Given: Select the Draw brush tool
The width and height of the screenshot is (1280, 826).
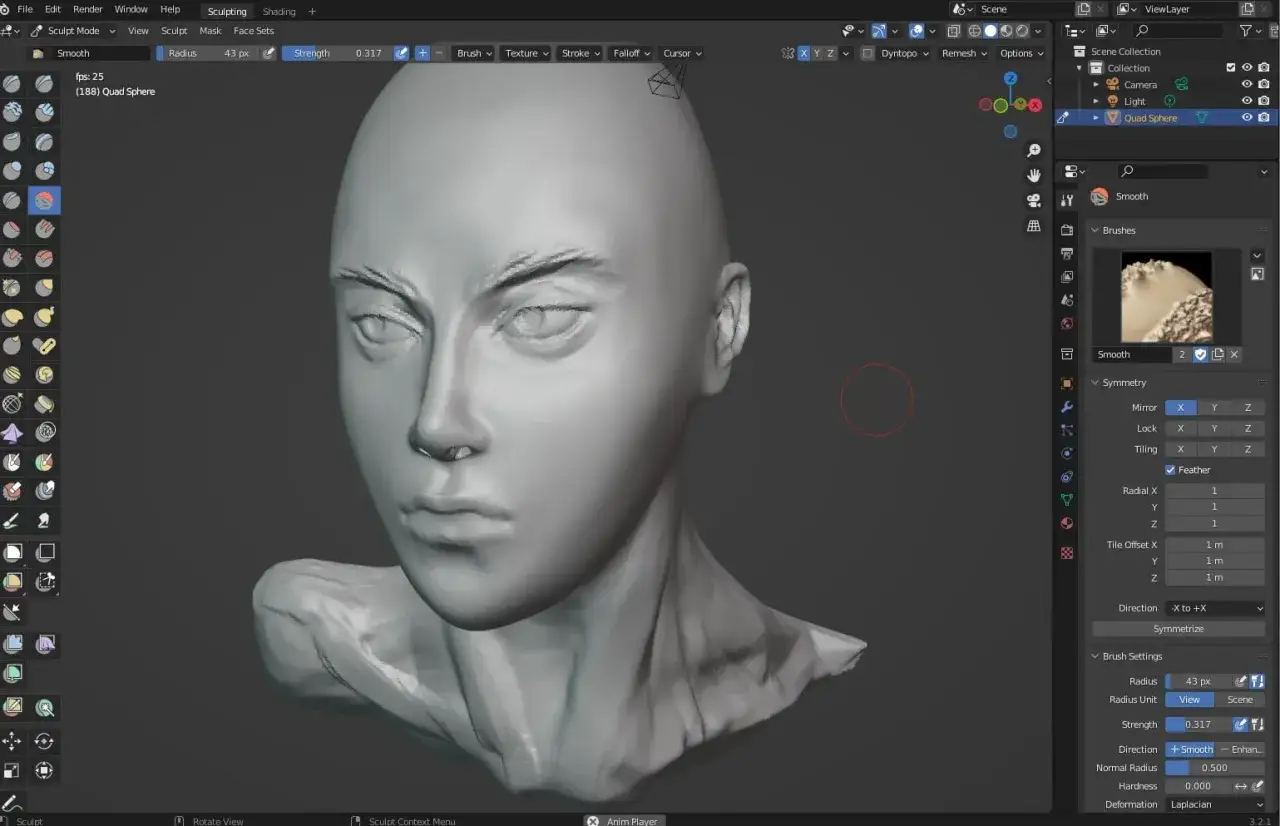Looking at the screenshot, I should [x=12, y=84].
